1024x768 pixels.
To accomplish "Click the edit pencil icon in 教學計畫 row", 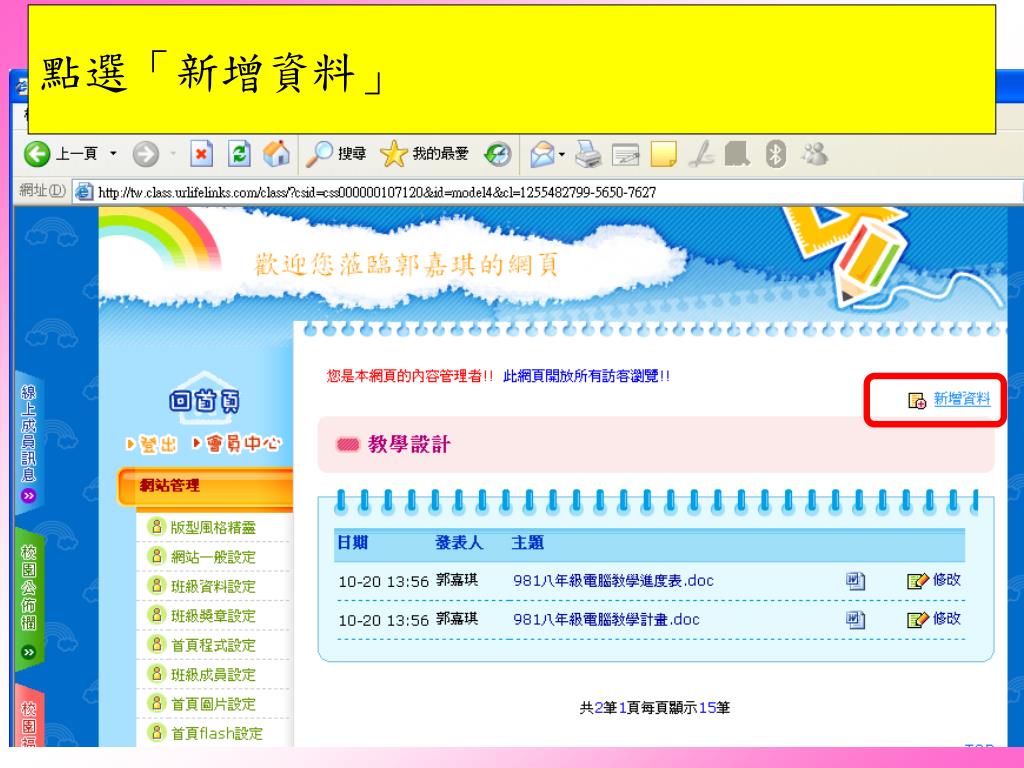I will (x=918, y=620).
